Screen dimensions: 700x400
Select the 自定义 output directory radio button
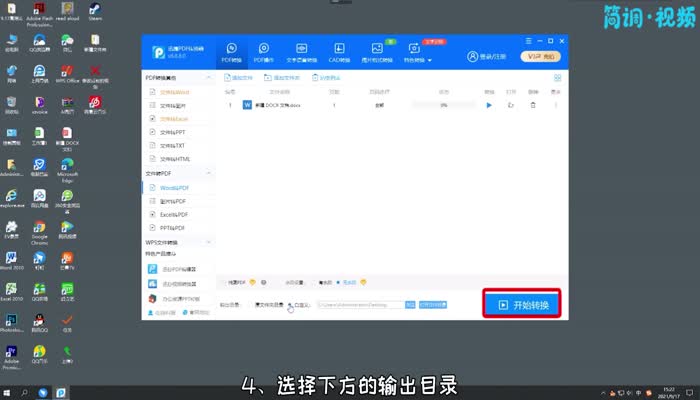[290, 304]
